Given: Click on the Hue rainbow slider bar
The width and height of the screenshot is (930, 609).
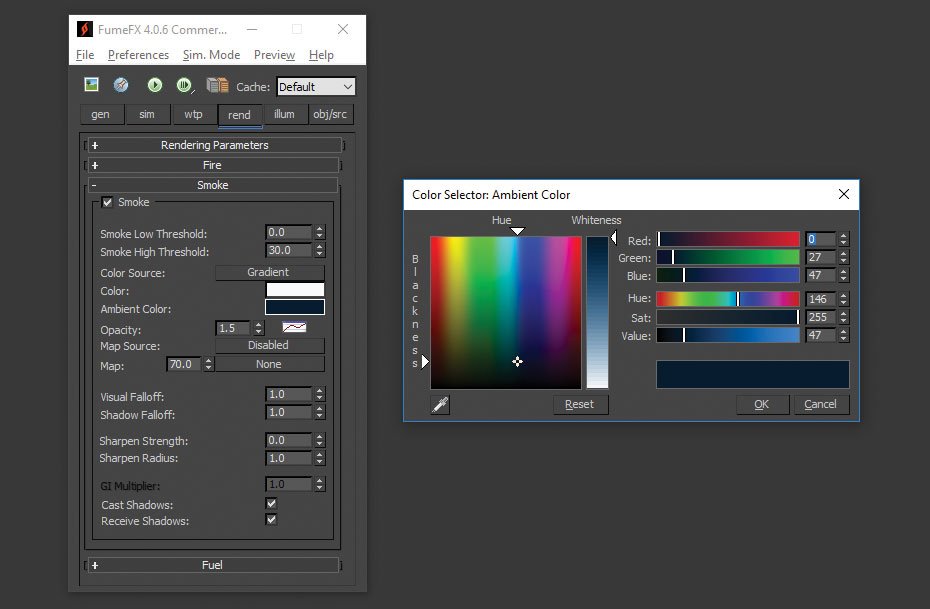Looking at the screenshot, I should coord(728,299).
